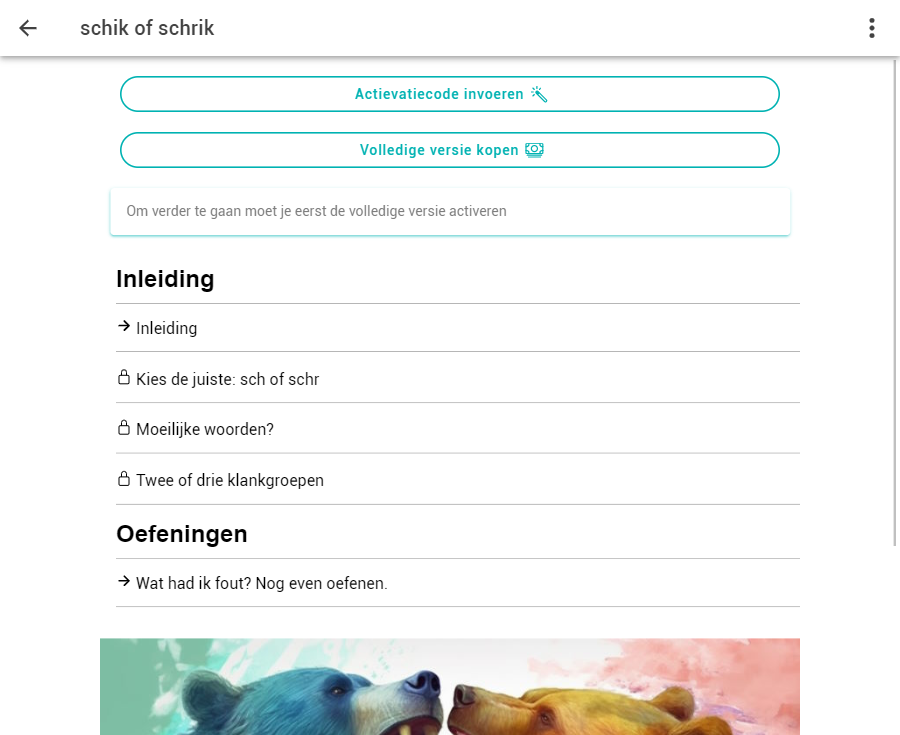This screenshot has height=735, width=900.
Task: Click the lock icon beside Moeilijke woorden
Action: click(124, 428)
